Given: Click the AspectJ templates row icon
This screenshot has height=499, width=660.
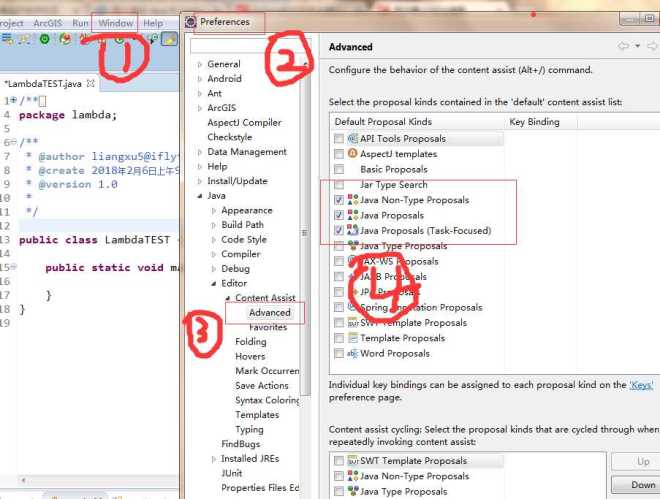Looking at the screenshot, I should pyautogui.click(x=352, y=154).
